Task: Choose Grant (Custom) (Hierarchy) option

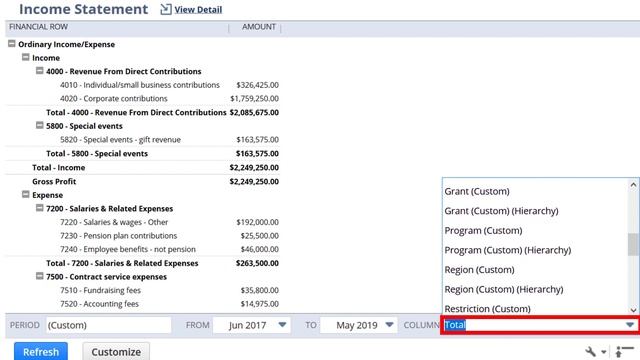Action: pos(501,211)
